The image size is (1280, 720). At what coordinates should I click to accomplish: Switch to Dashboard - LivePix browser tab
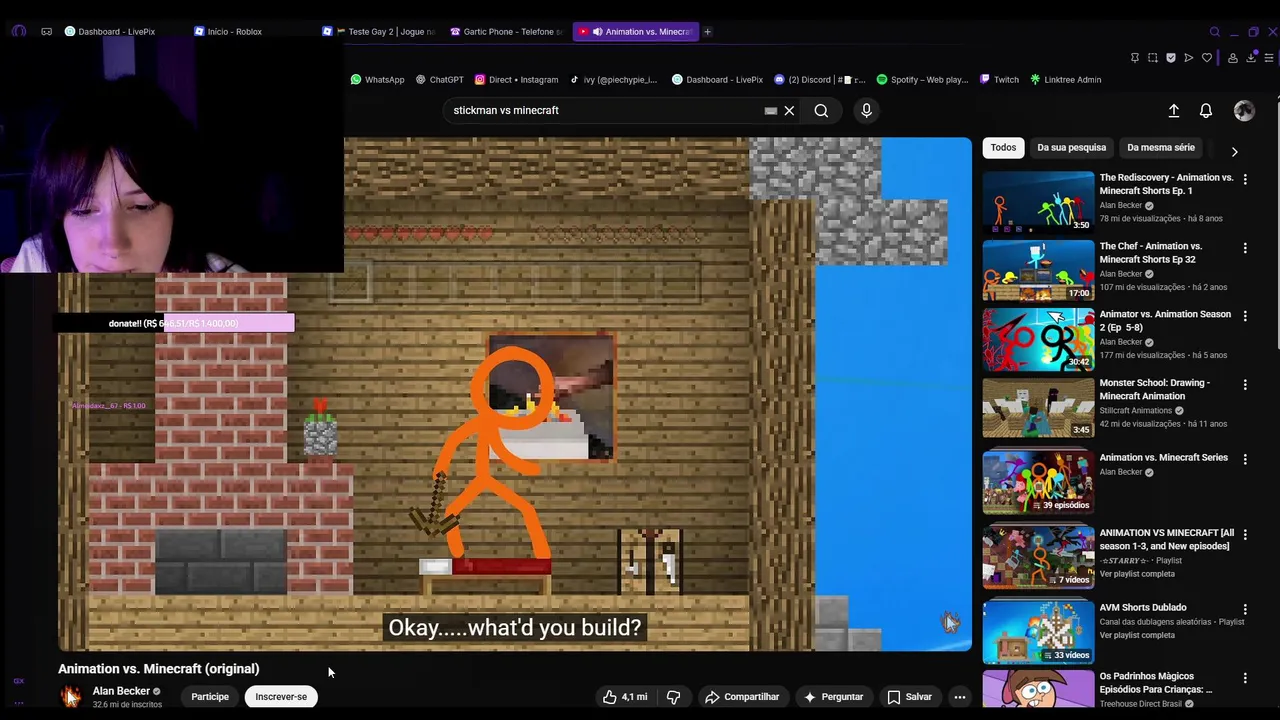[117, 32]
